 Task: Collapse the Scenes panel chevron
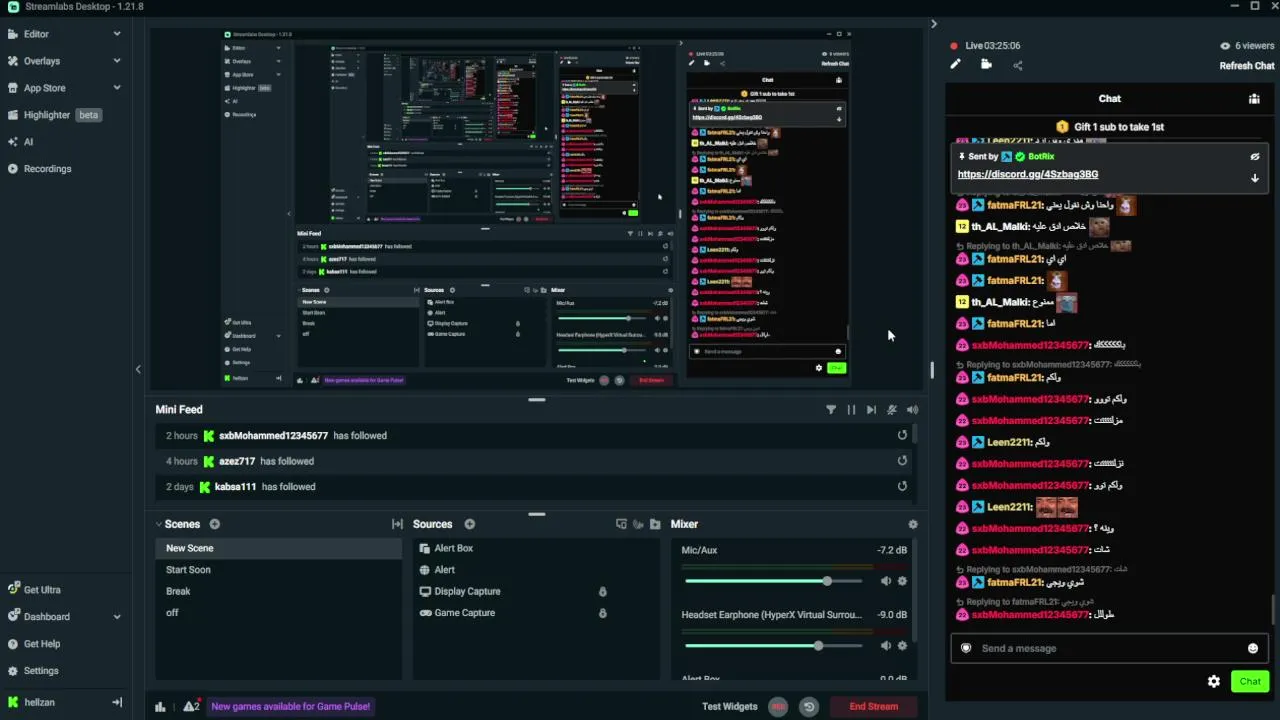point(159,524)
